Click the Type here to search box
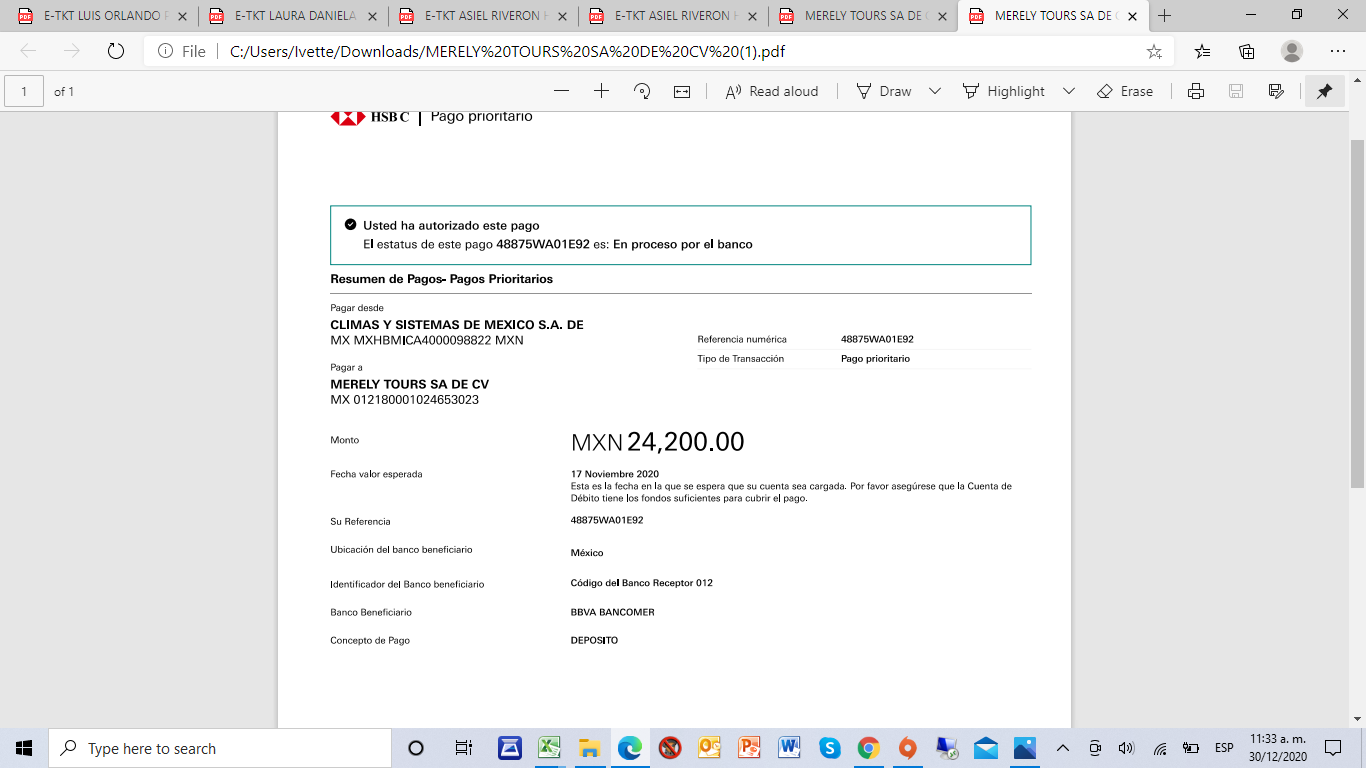This screenshot has width=1366, height=768. pyautogui.click(x=220, y=748)
